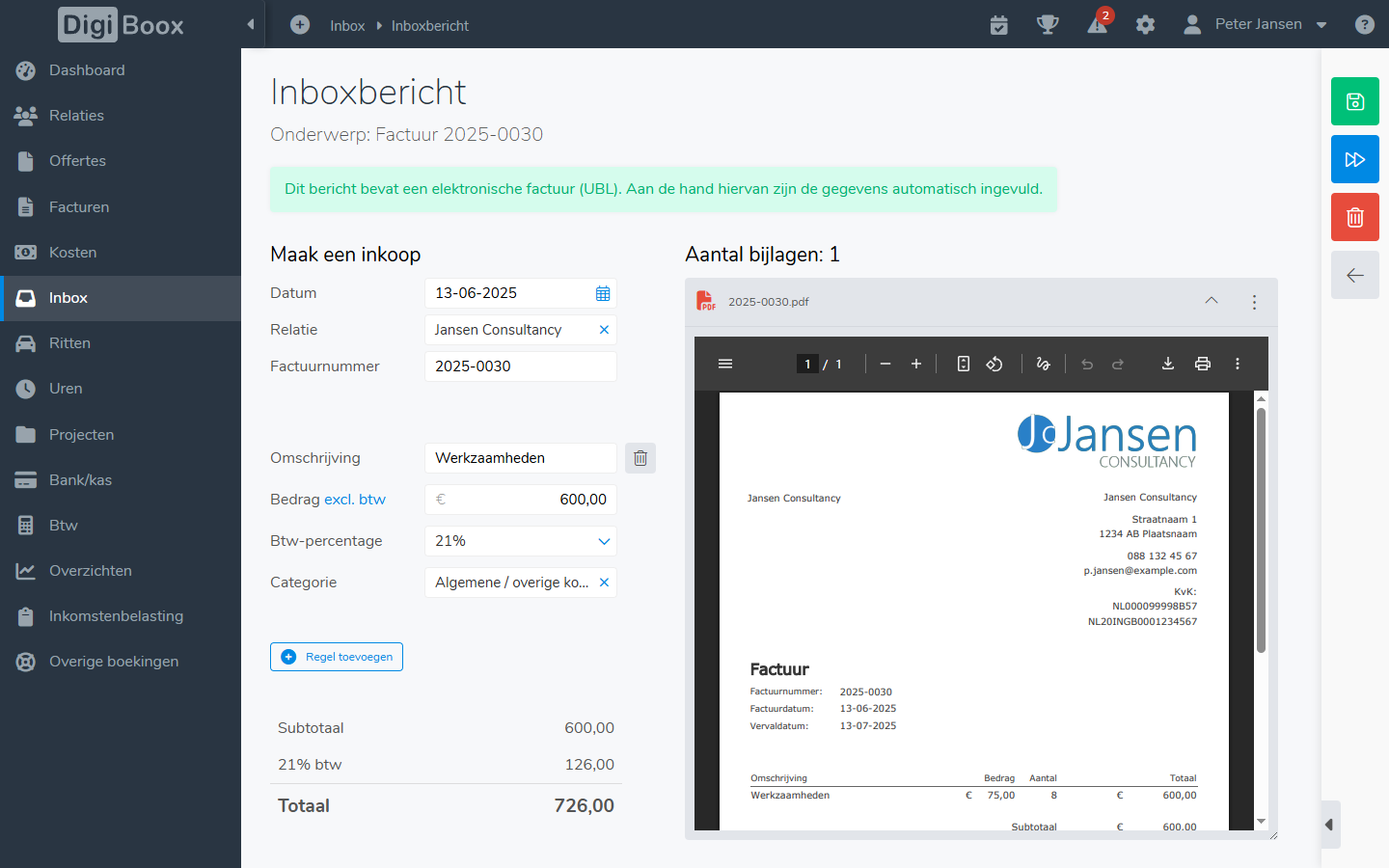Open Overzichten reports
1389x868 pixels.
(121, 571)
